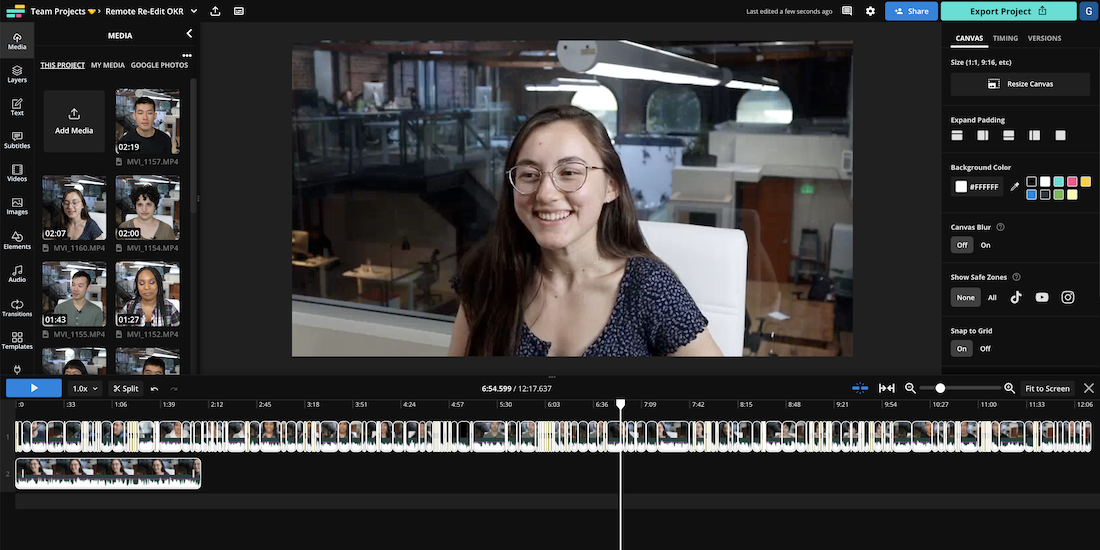Image resolution: width=1100 pixels, height=550 pixels.
Task: Open the Google Photos media tab
Action: point(159,65)
